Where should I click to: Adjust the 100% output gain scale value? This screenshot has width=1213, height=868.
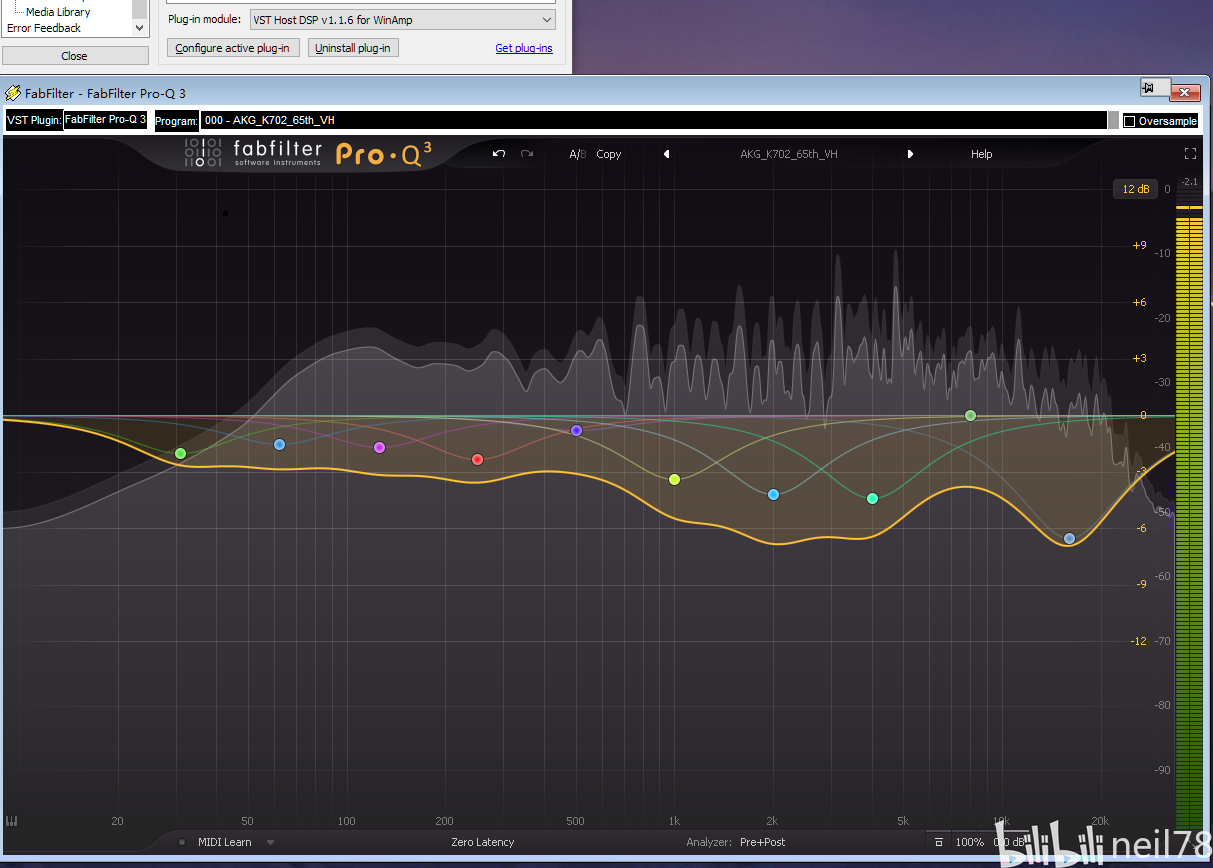[970, 842]
